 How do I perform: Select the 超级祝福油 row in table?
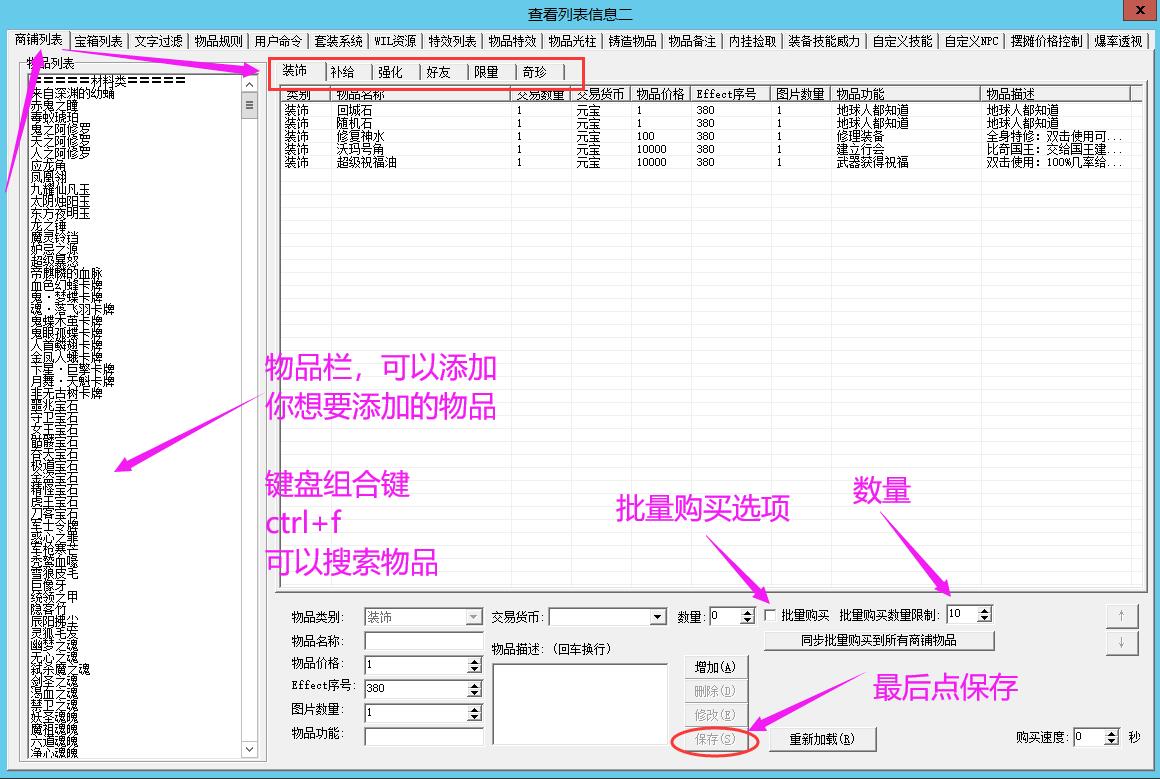click(366, 162)
